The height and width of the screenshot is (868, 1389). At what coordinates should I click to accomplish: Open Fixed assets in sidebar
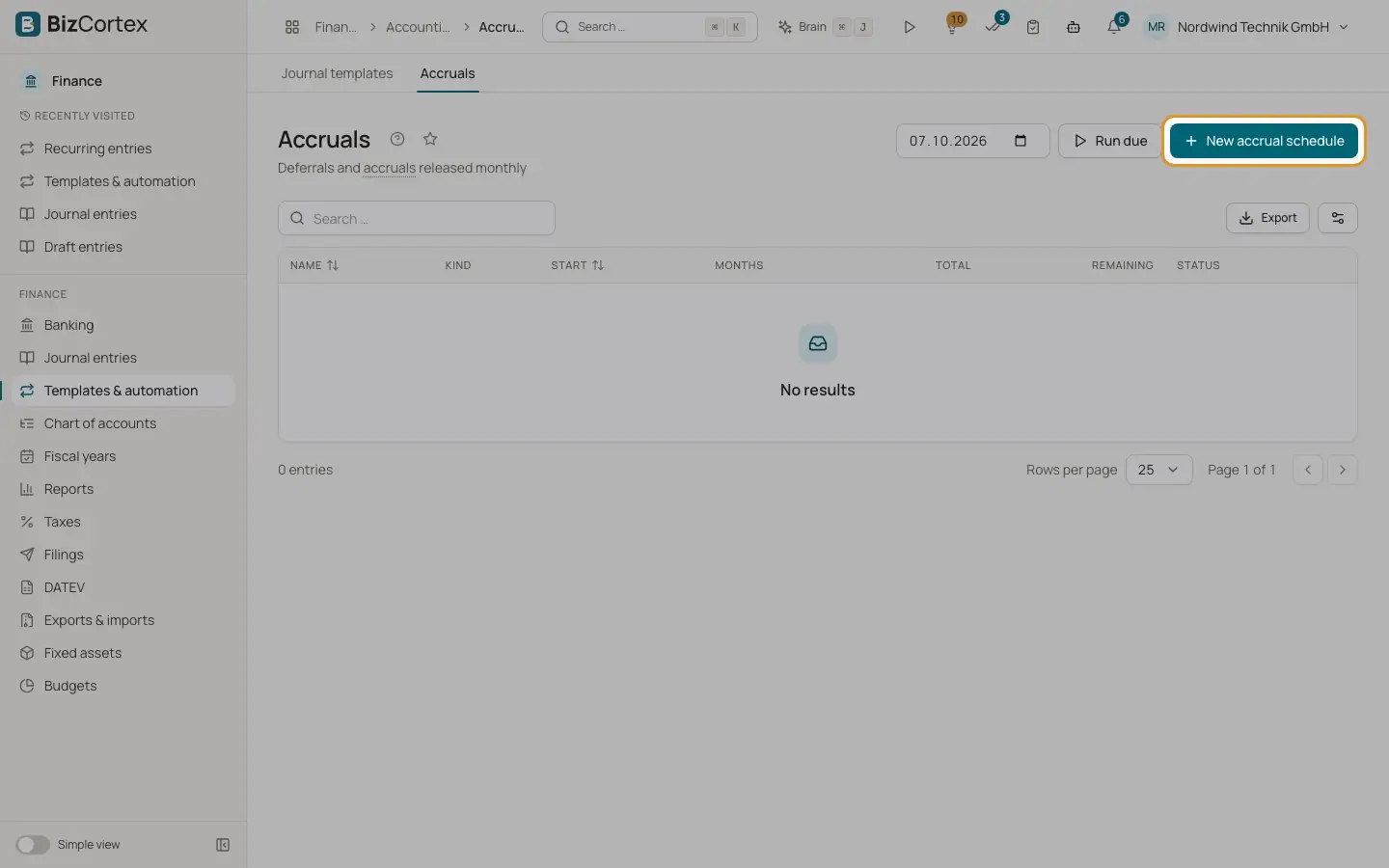click(x=123, y=653)
